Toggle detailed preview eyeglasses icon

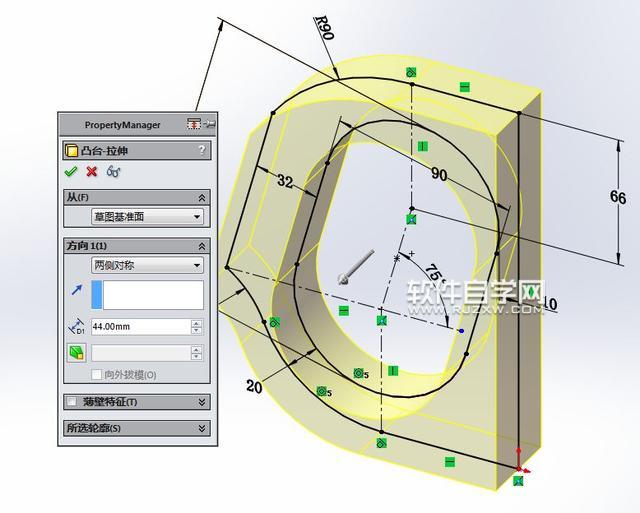pyautogui.click(x=113, y=172)
